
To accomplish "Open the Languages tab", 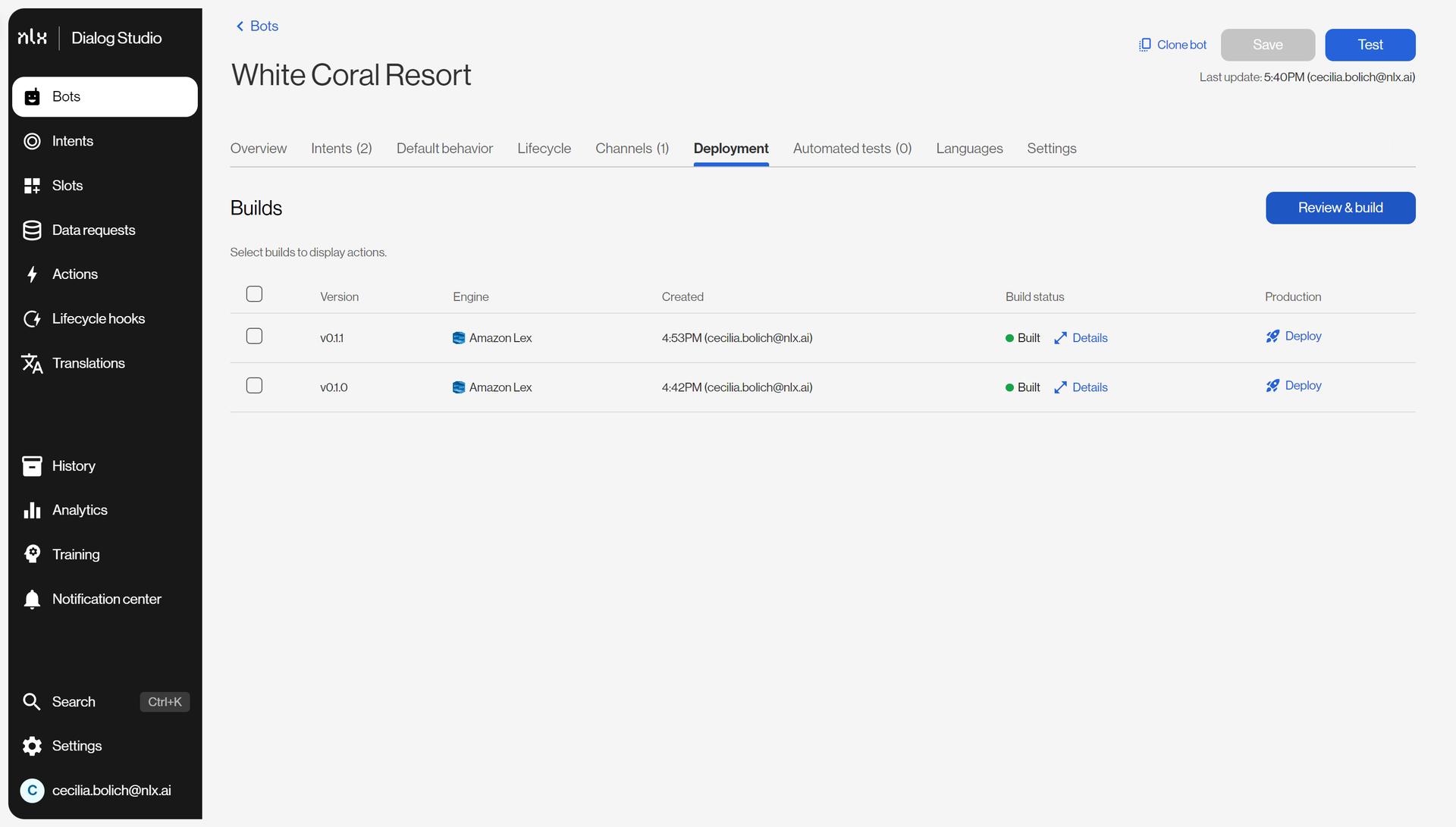I will click(969, 149).
